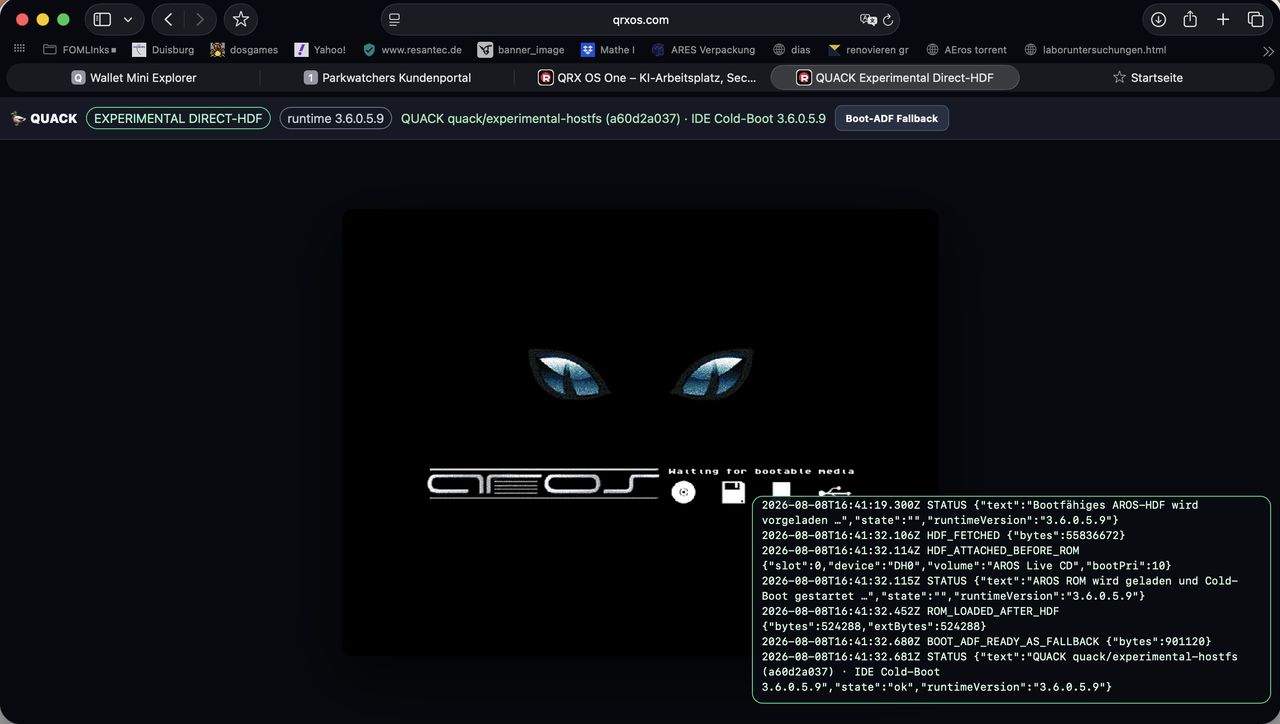Click the Boot-ADF Fallback button
1280x724 pixels.
pyautogui.click(x=892, y=118)
